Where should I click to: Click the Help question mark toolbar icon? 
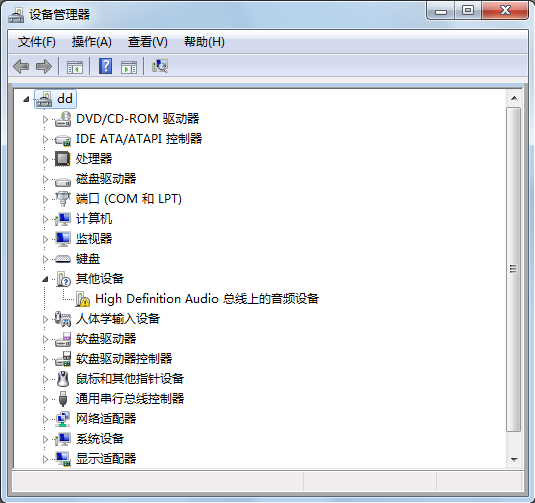pyautogui.click(x=105, y=66)
